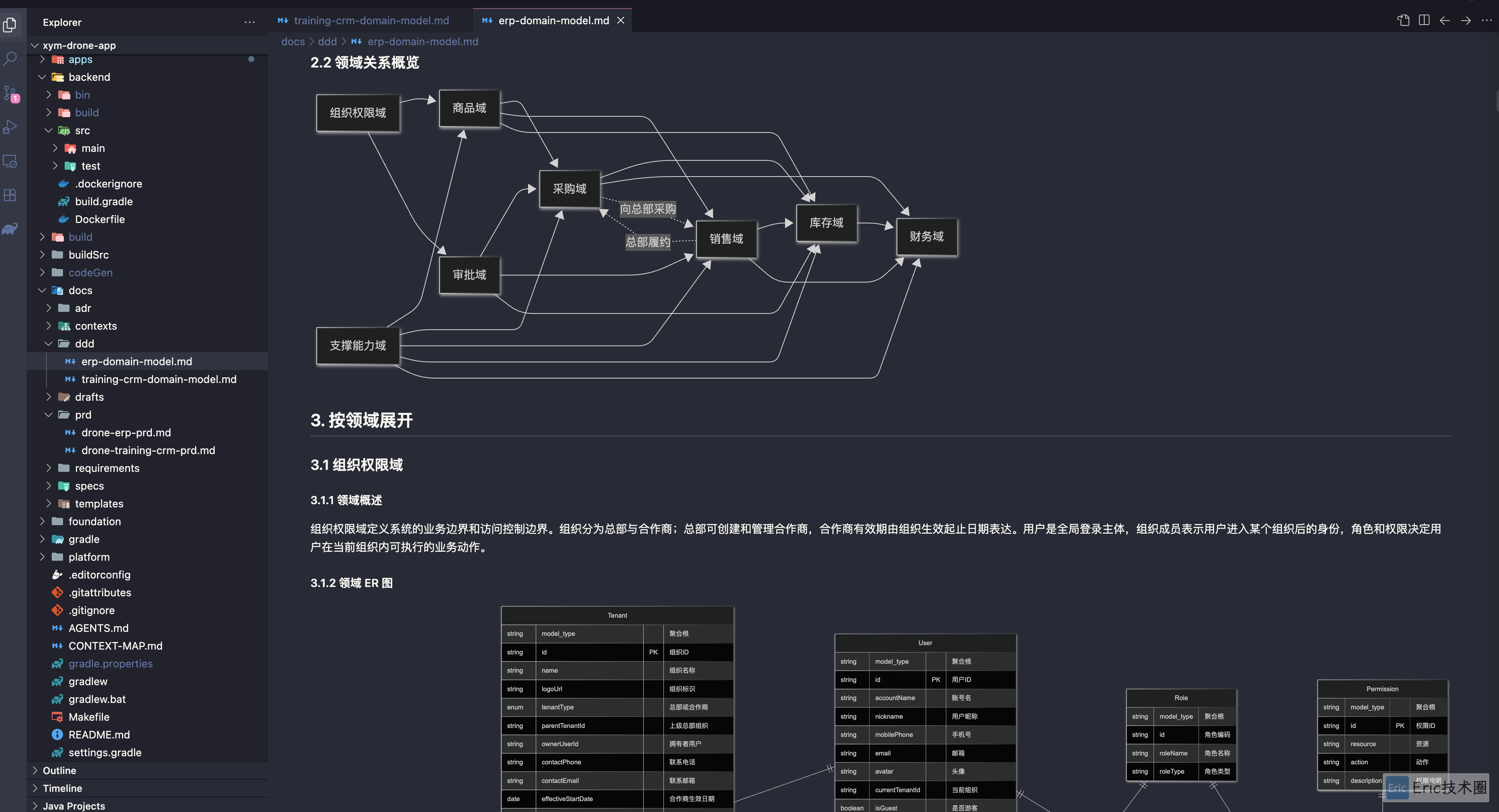Close the erp-domain-model.md tab
The width and height of the screenshot is (1499, 812).
[x=621, y=20]
